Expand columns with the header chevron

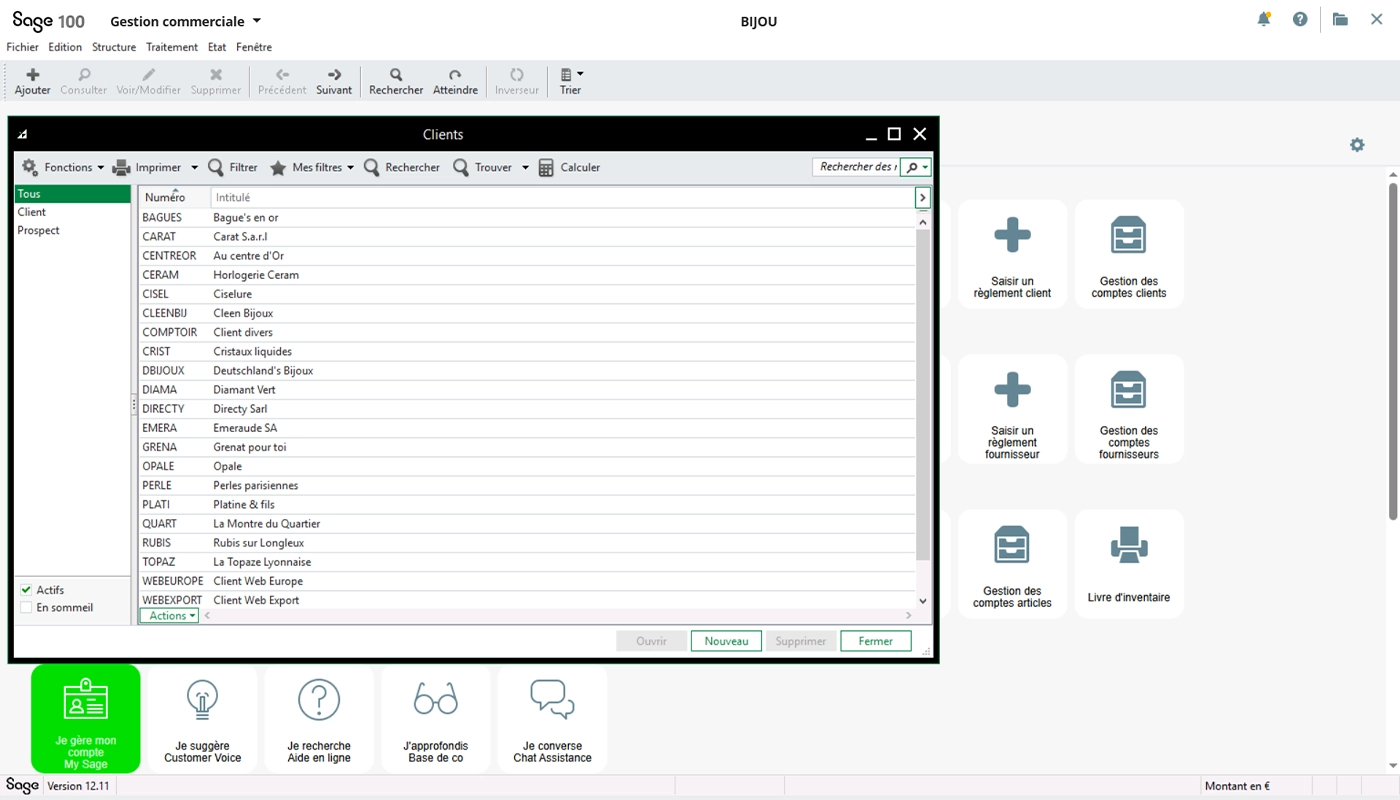pyautogui.click(x=923, y=198)
